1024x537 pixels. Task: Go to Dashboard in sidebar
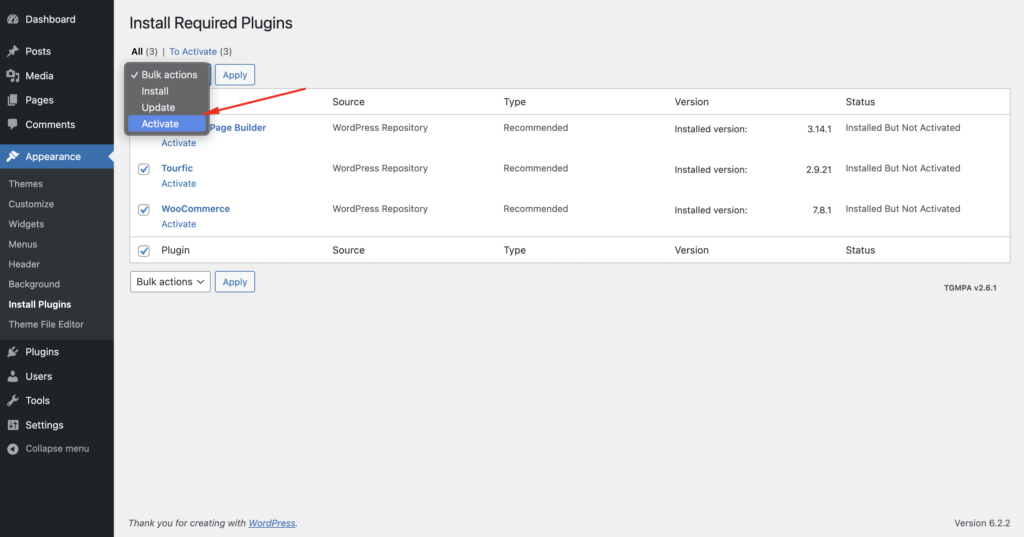coord(50,20)
